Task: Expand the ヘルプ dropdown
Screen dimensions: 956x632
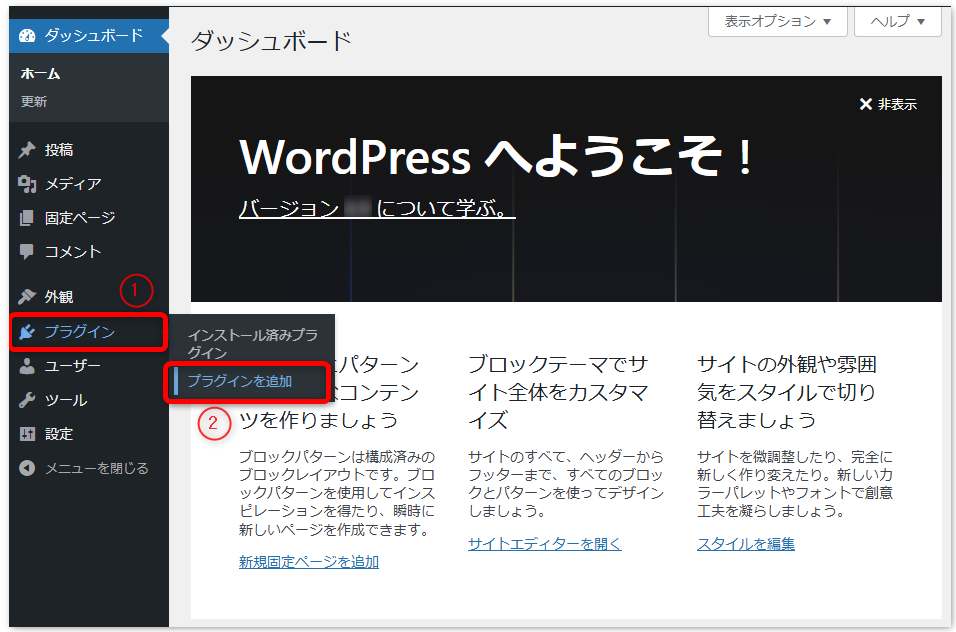Action: pyautogui.click(x=896, y=21)
